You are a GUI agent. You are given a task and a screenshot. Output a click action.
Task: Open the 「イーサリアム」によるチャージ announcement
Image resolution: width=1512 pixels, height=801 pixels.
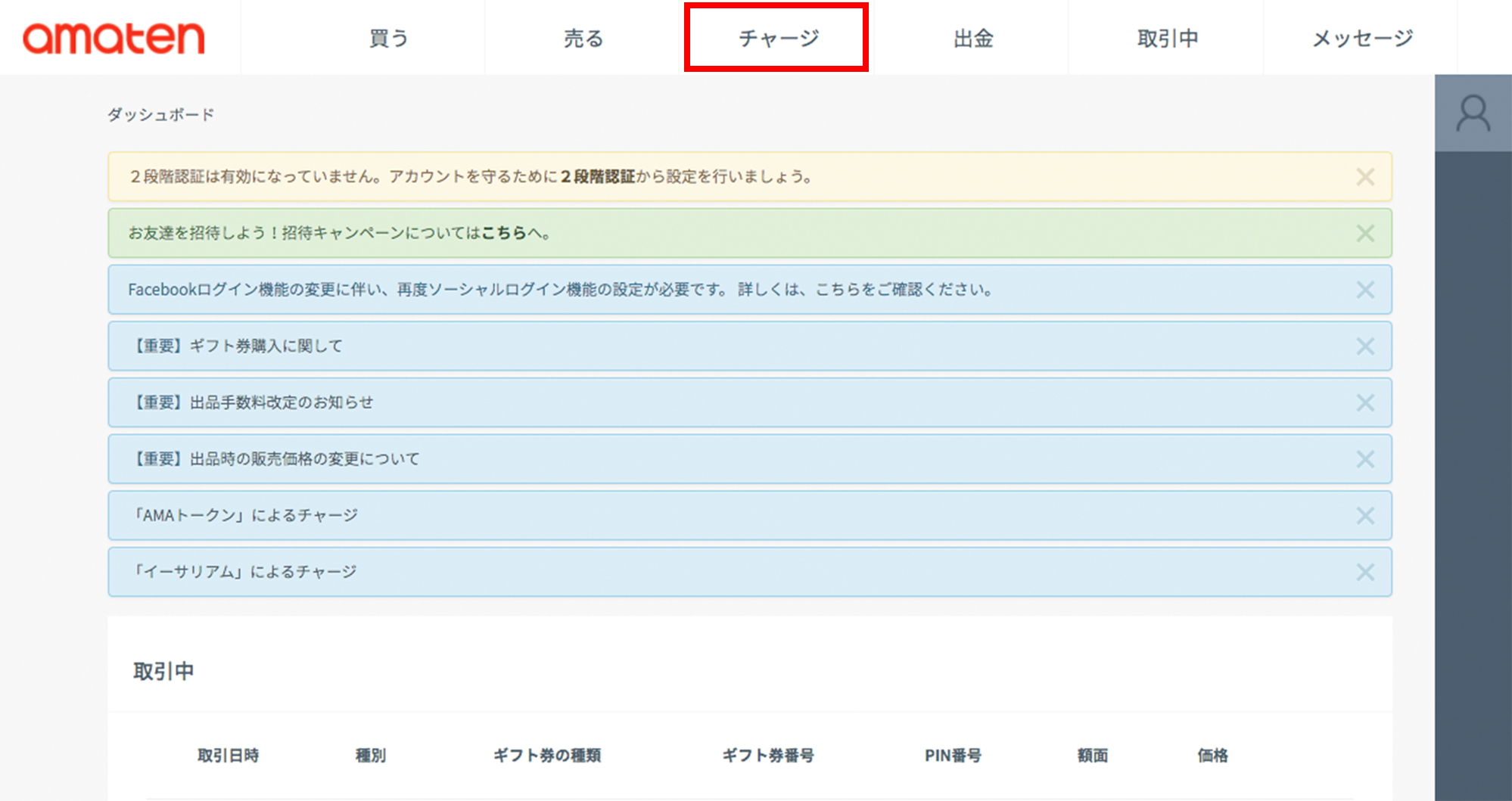click(244, 572)
